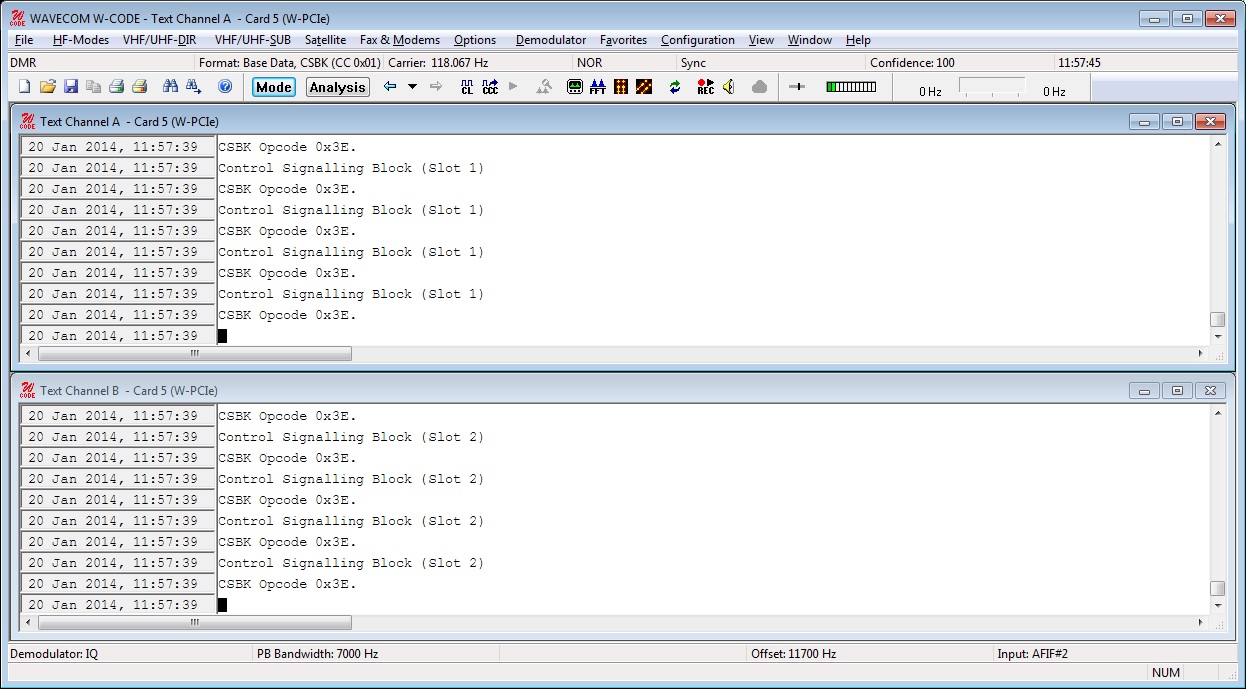The height and width of the screenshot is (689, 1246).
Task: Open file using the folder icon
Action: coord(48,87)
